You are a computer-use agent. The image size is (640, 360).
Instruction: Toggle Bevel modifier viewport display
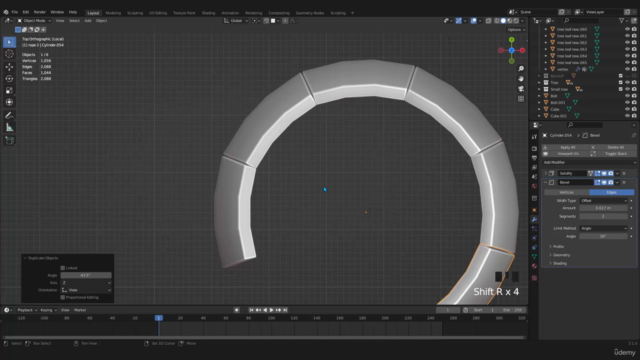tap(604, 182)
